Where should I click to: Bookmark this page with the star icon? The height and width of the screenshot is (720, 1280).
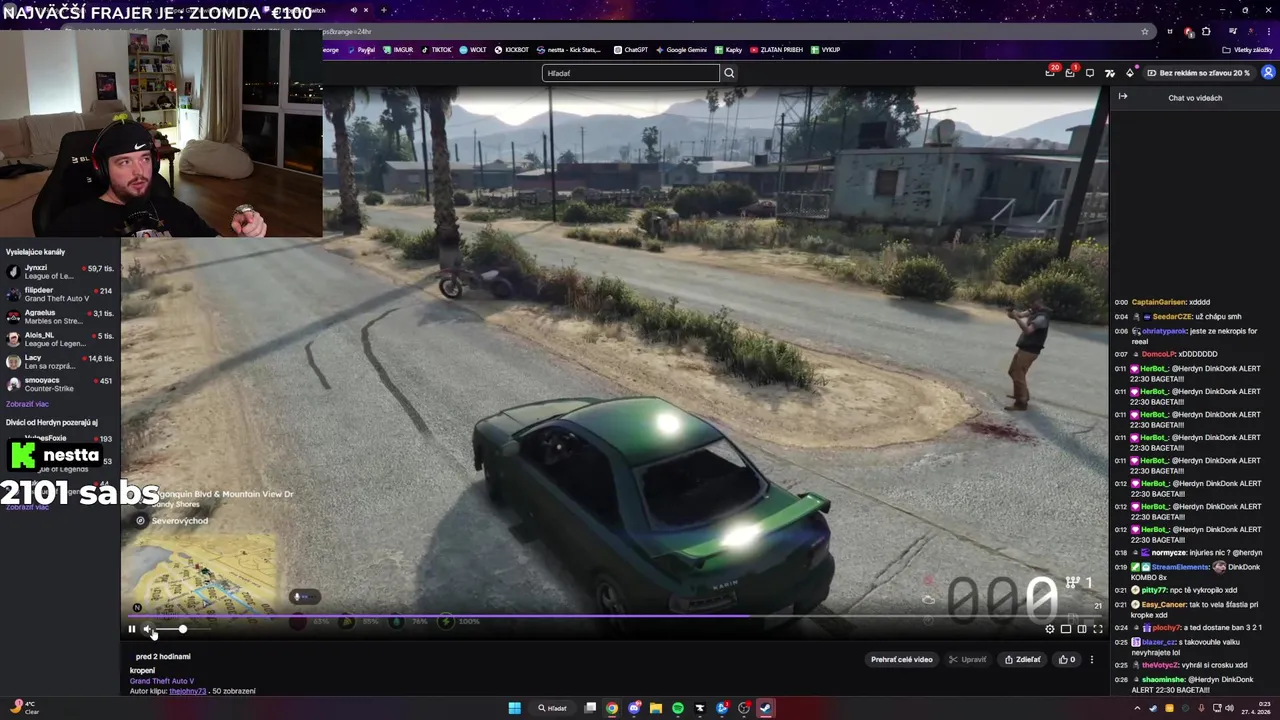(x=1145, y=31)
